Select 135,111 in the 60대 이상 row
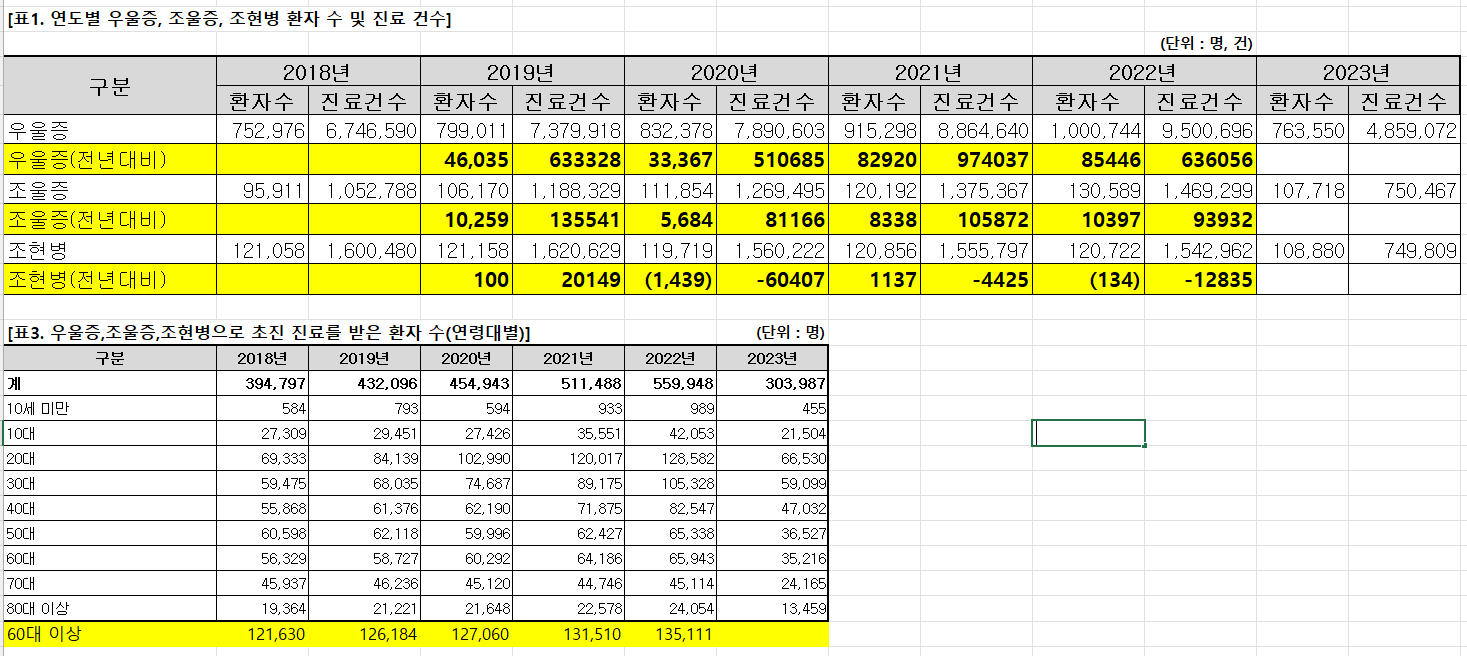1467x656 pixels. pyautogui.click(x=671, y=634)
